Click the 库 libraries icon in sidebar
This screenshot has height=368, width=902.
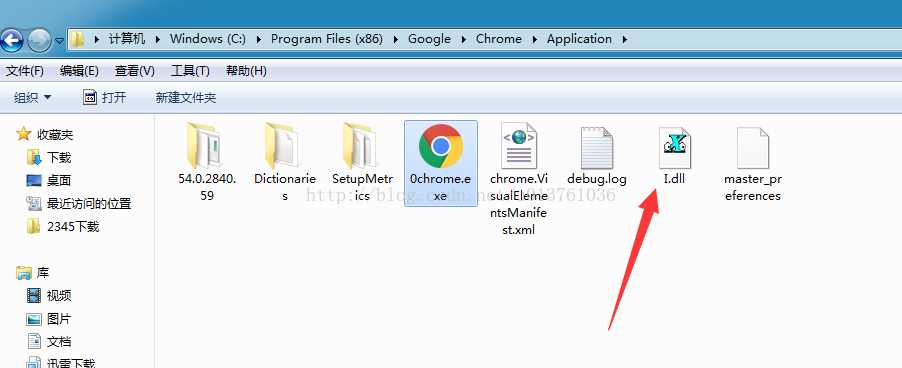(x=24, y=273)
